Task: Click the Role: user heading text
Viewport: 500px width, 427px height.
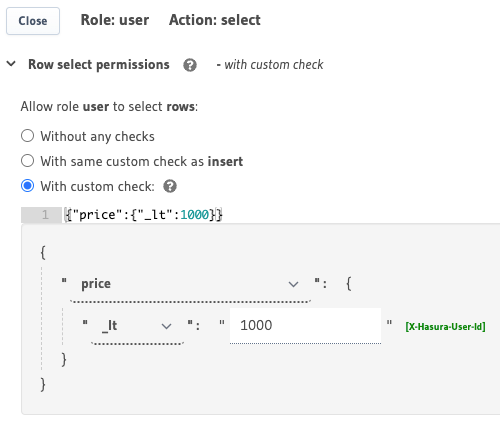Action: (x=115, y=20)
